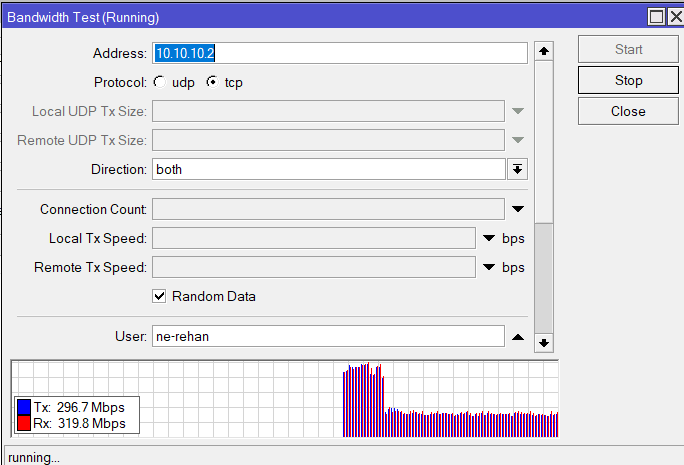The width and height of the screenshot is (684, 465).
Task: Click the running... status text
Action: point(34,458)
